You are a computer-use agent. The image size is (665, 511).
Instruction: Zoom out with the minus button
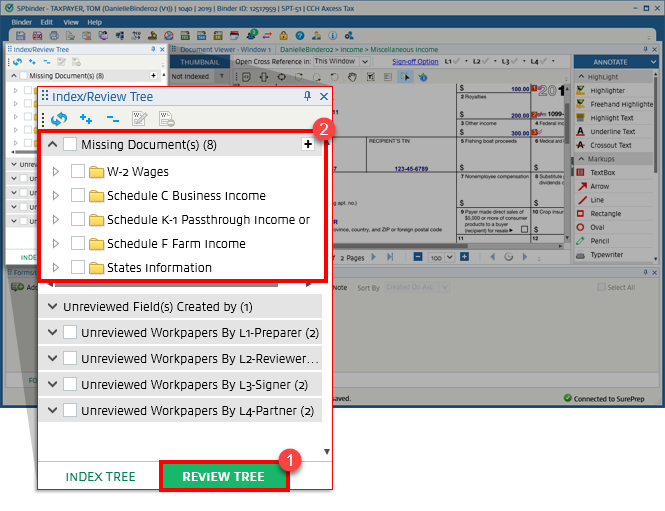coord(418,257)
